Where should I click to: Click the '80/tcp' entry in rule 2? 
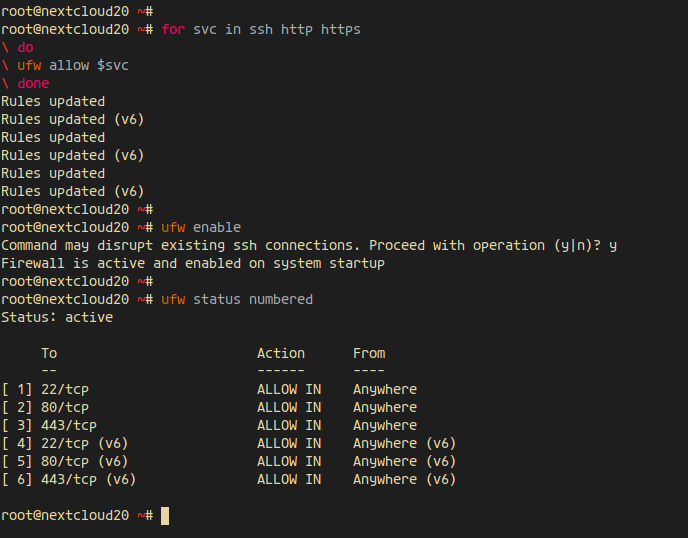pos(65,407)
